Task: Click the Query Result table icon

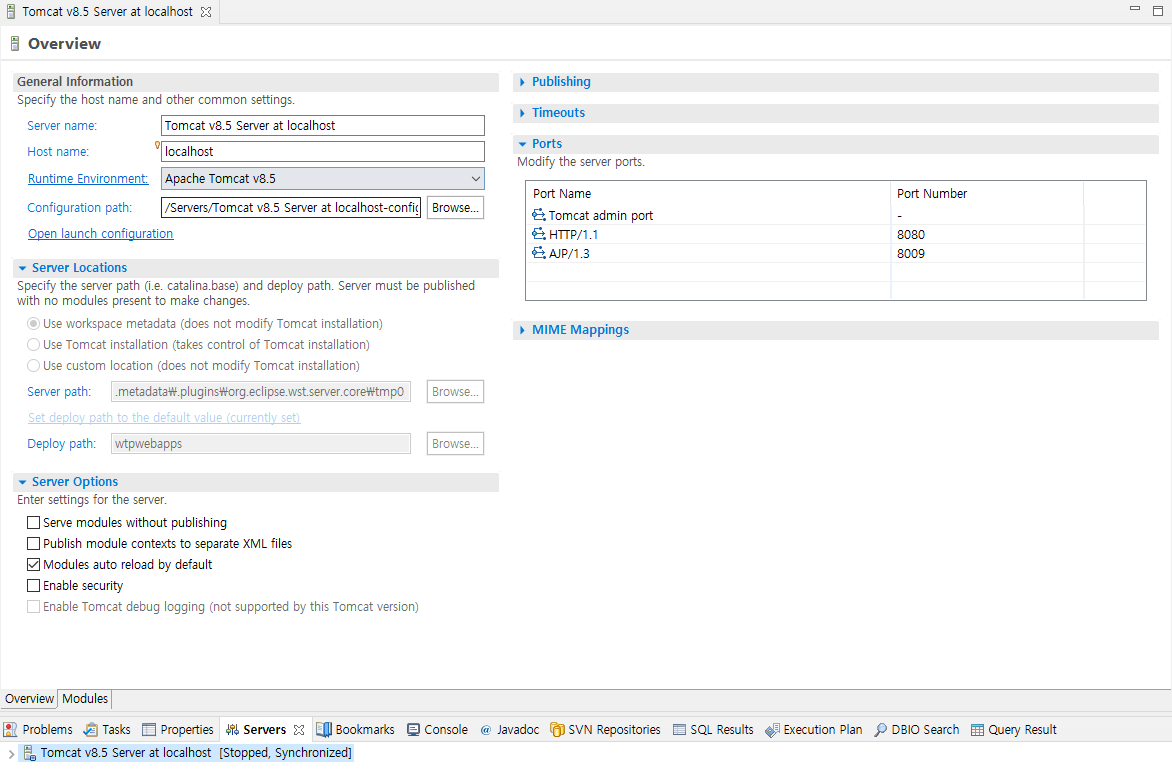Action: pos(977,730)
